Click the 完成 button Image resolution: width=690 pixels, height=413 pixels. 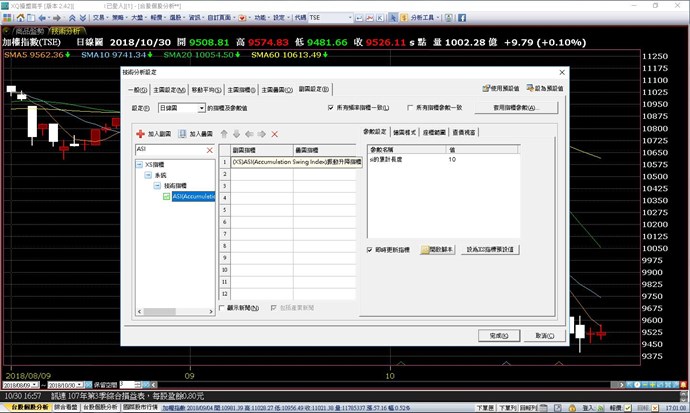pos(497,335)
